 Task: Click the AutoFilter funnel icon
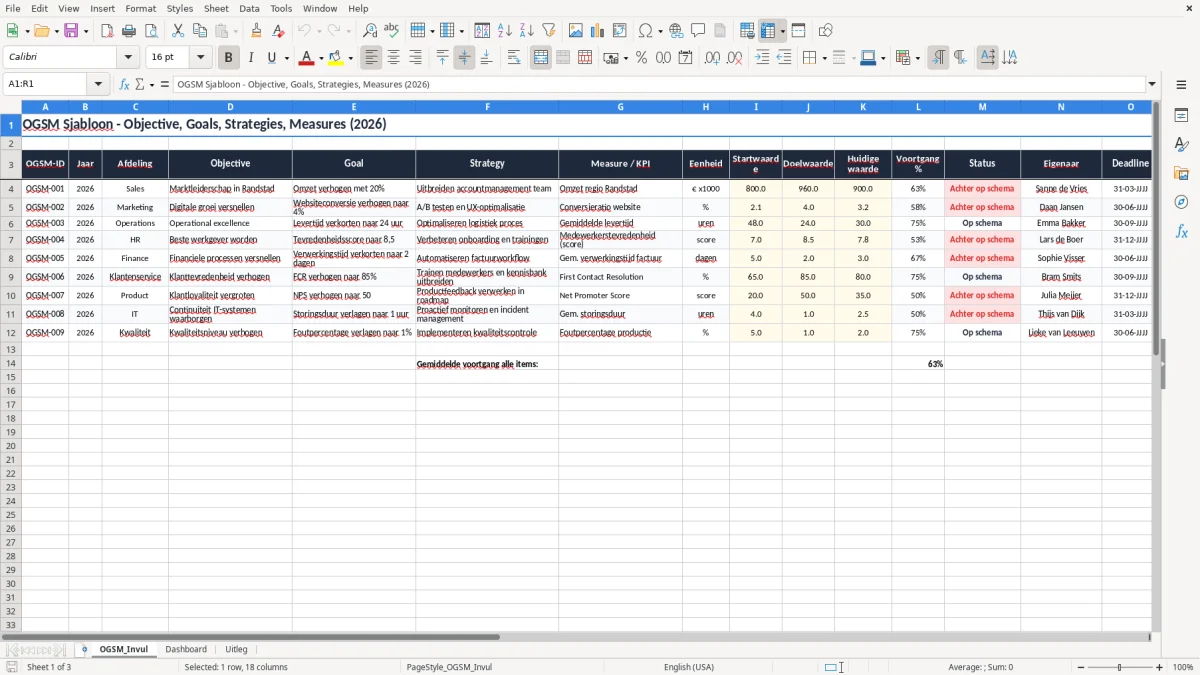coord(548,31)
